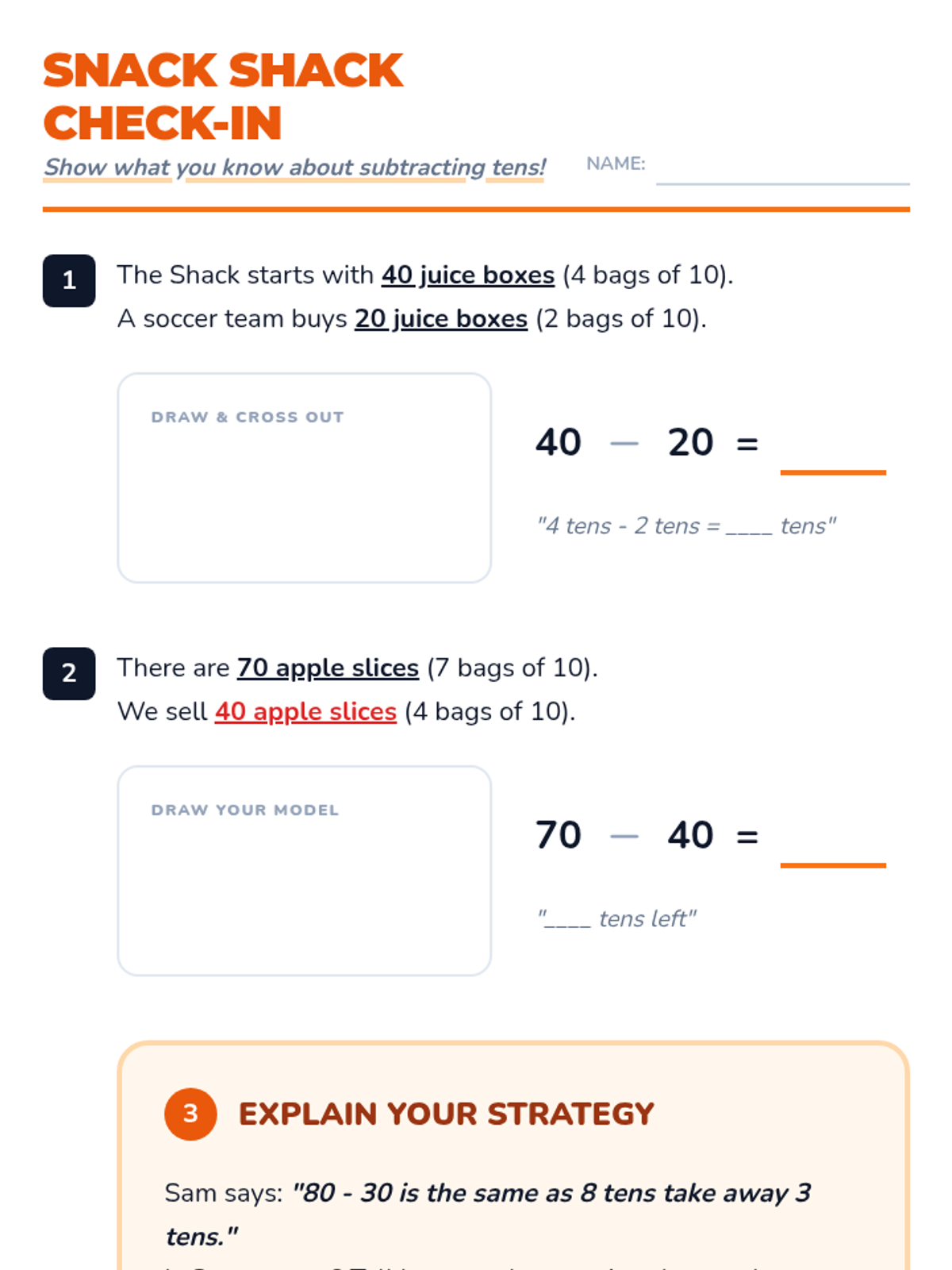
Task: Click the '40 juice boxes' underlined text
Action: click(x=468, y=275)
